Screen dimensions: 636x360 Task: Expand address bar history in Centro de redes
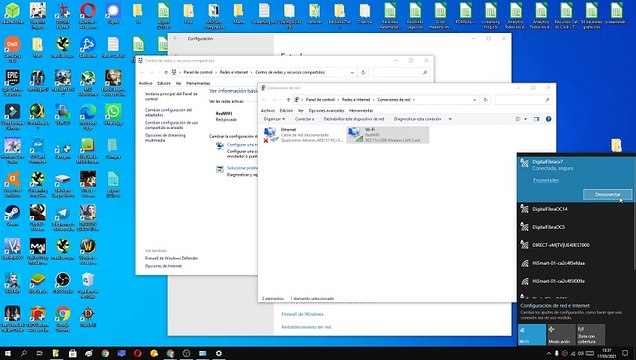(352, 73)
